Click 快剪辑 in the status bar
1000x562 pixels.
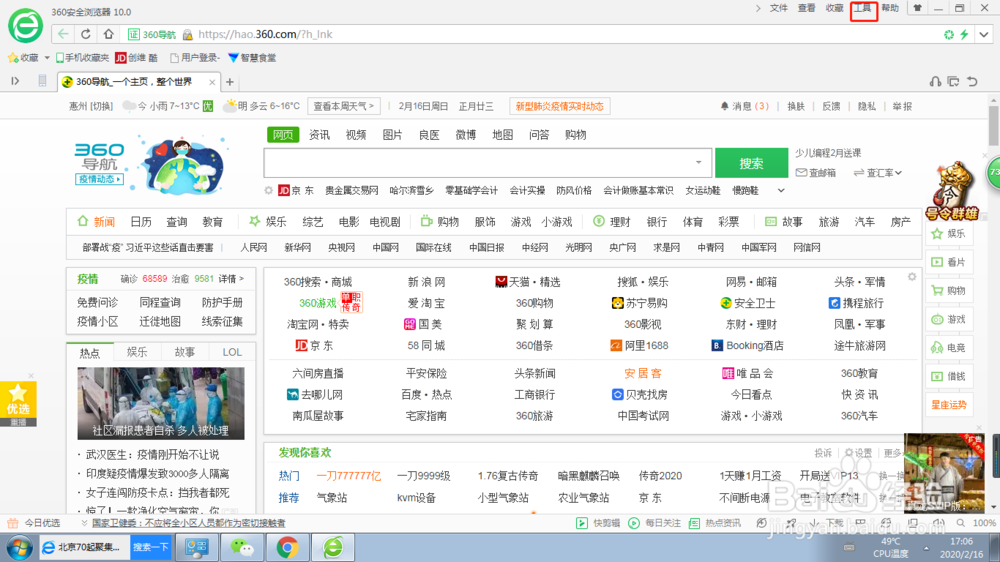pos(598,523)
